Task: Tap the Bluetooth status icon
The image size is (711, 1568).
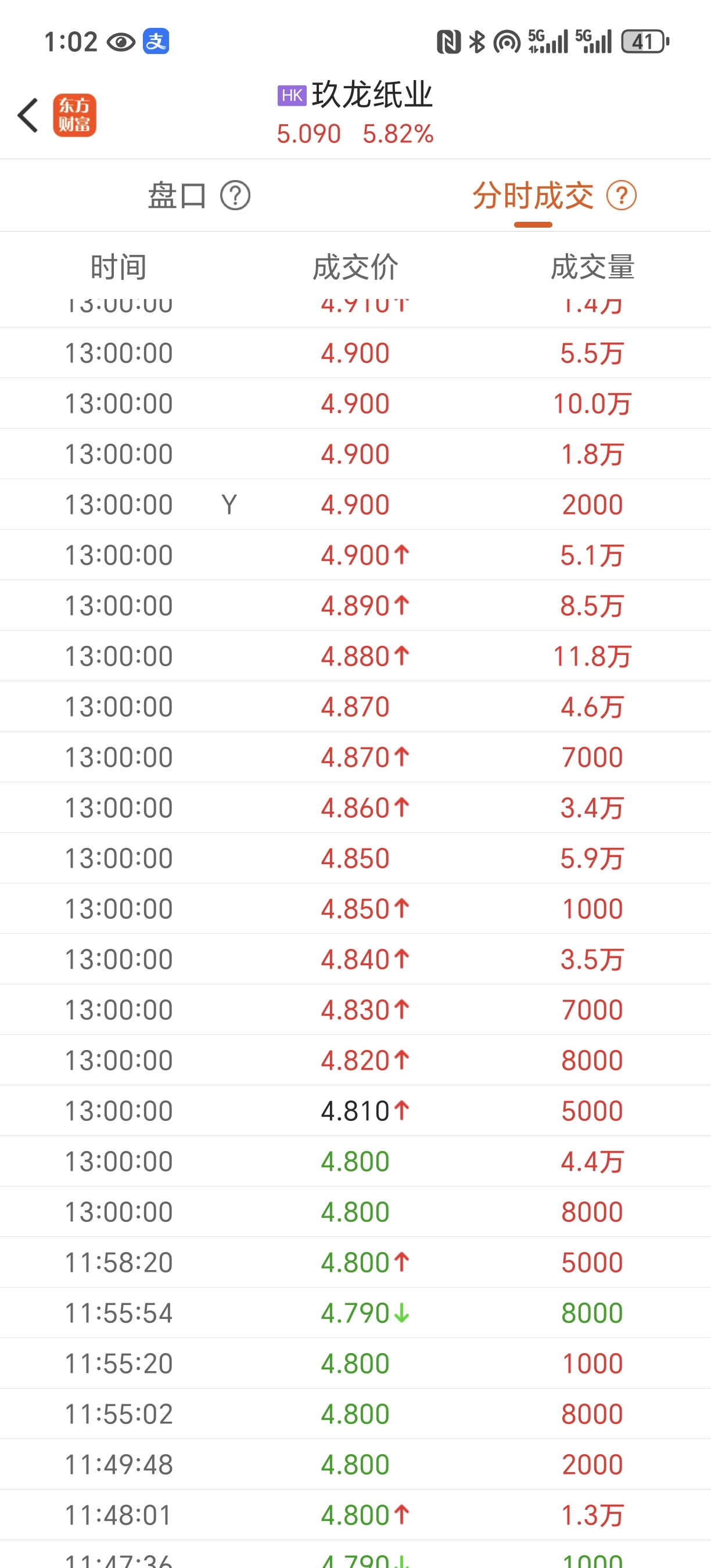Action: 477,42
